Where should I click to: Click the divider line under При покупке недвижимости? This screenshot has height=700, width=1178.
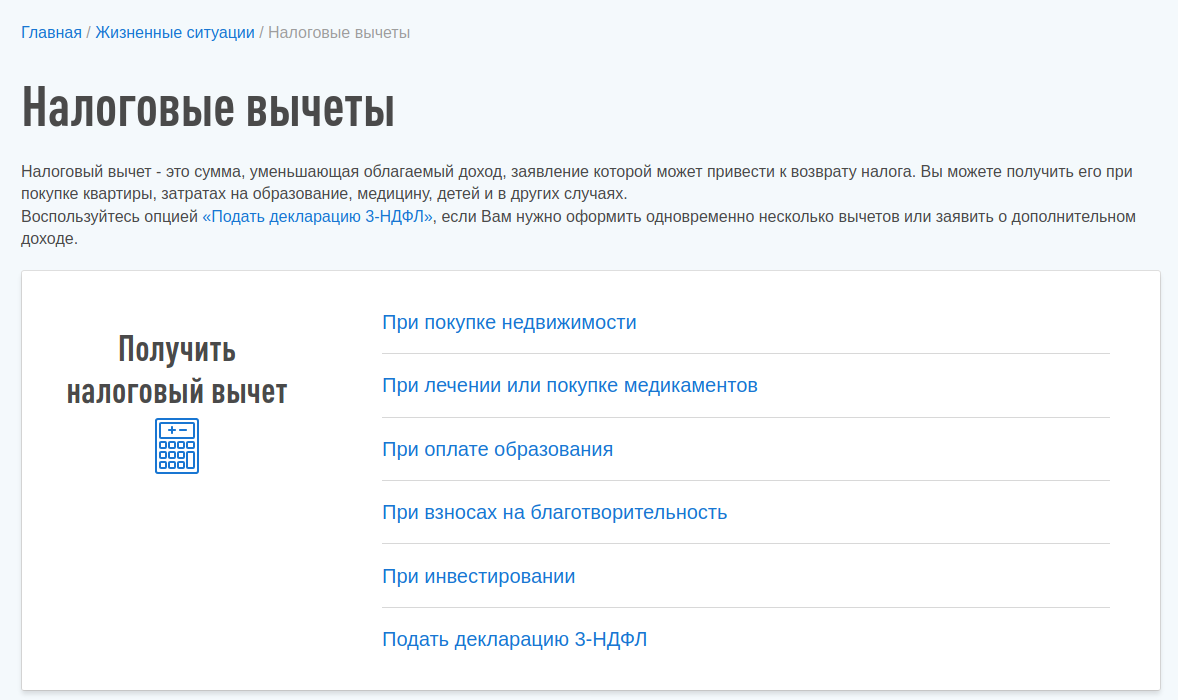(x=745, y=354)
